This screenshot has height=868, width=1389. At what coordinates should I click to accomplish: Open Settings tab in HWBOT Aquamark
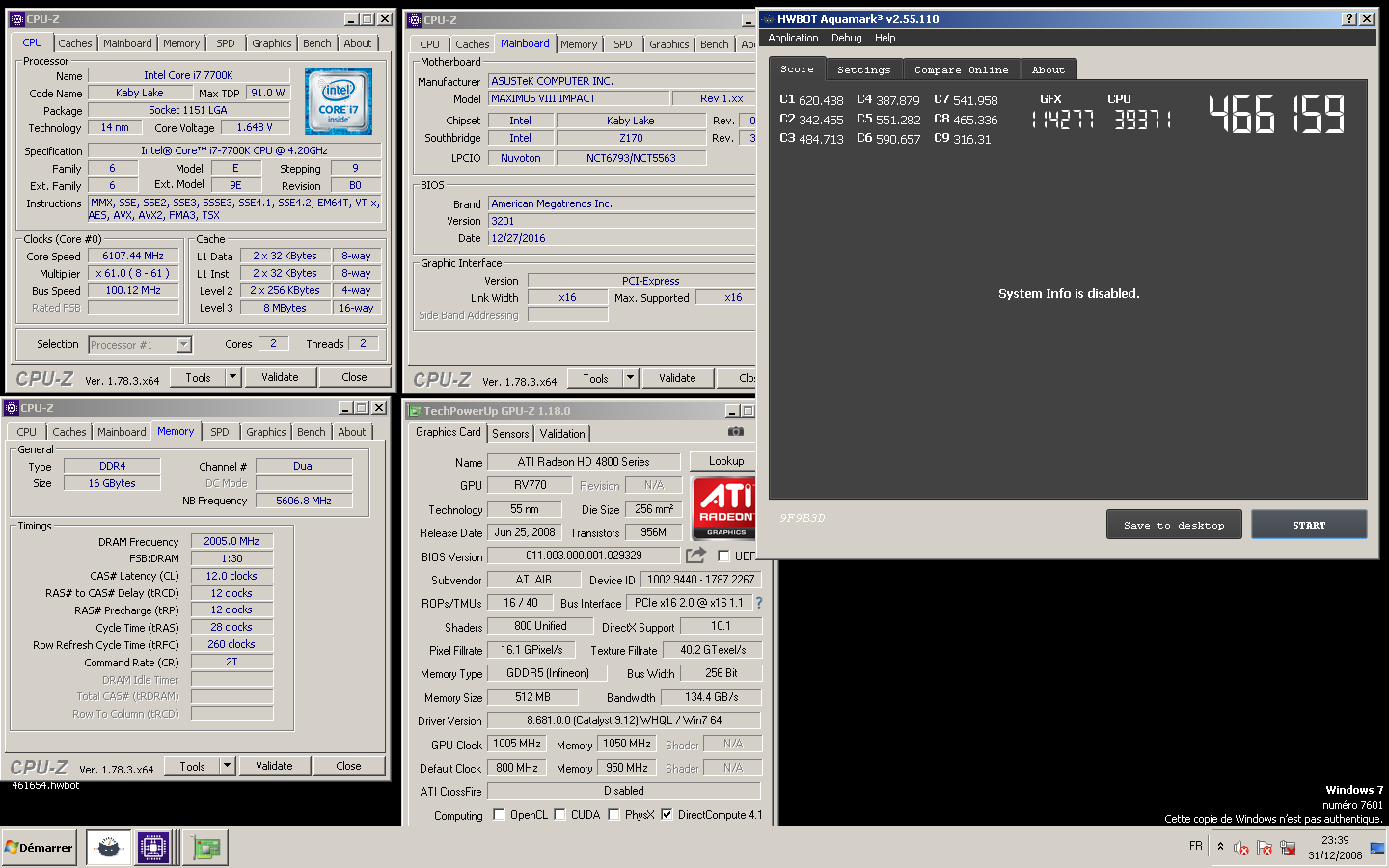(863, 69)
